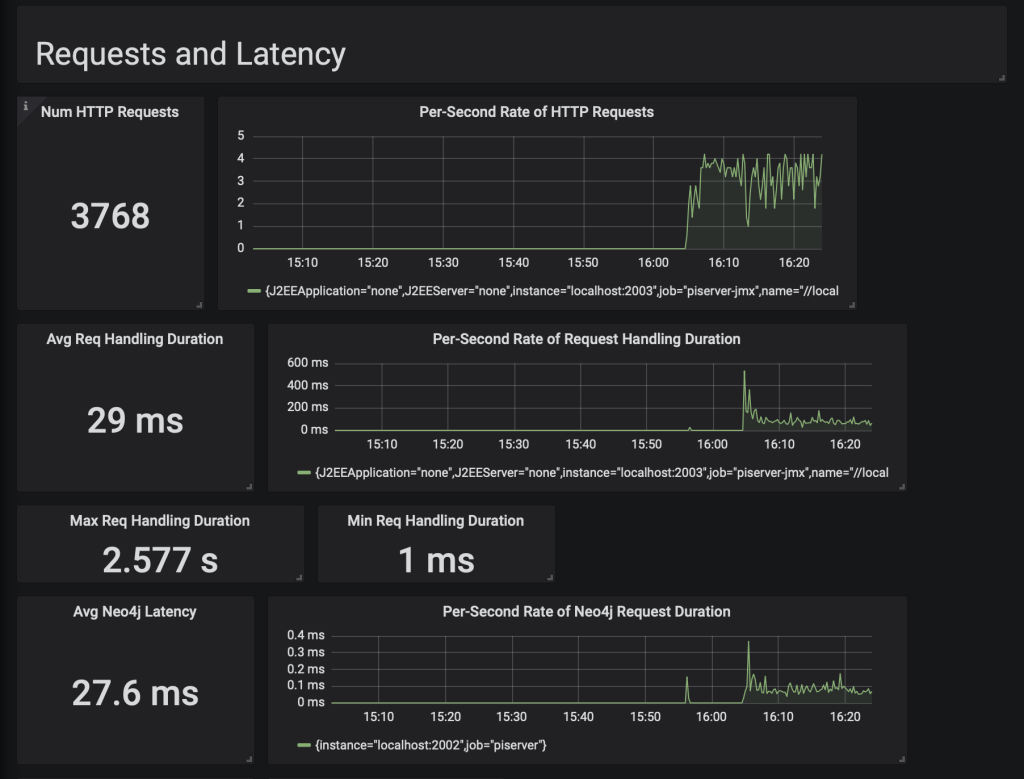Open the Per-Second Rate of HTTP Requests panel menu
Viewport: 1024px width, 779px height.
pos(536,112)
